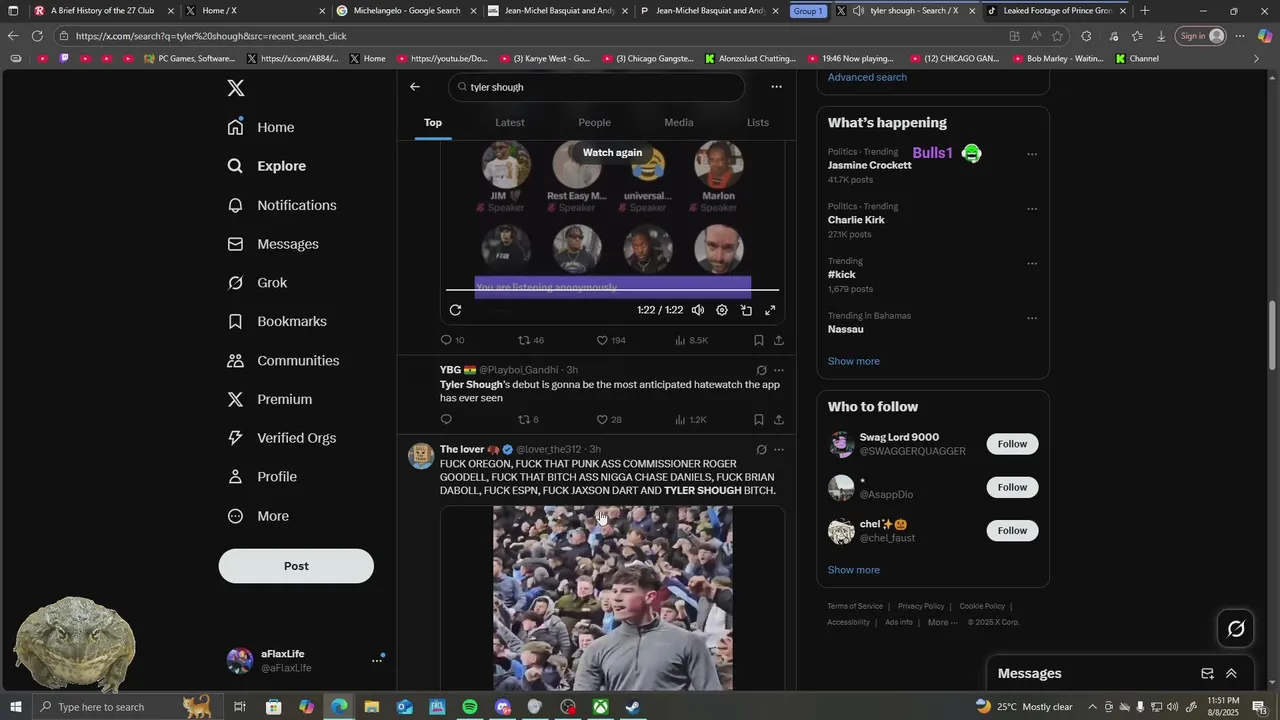Image resolution: width=1280 pixels, height=720 pixels.
Task: Switch to the Lists tab
Action: point(758,122)
